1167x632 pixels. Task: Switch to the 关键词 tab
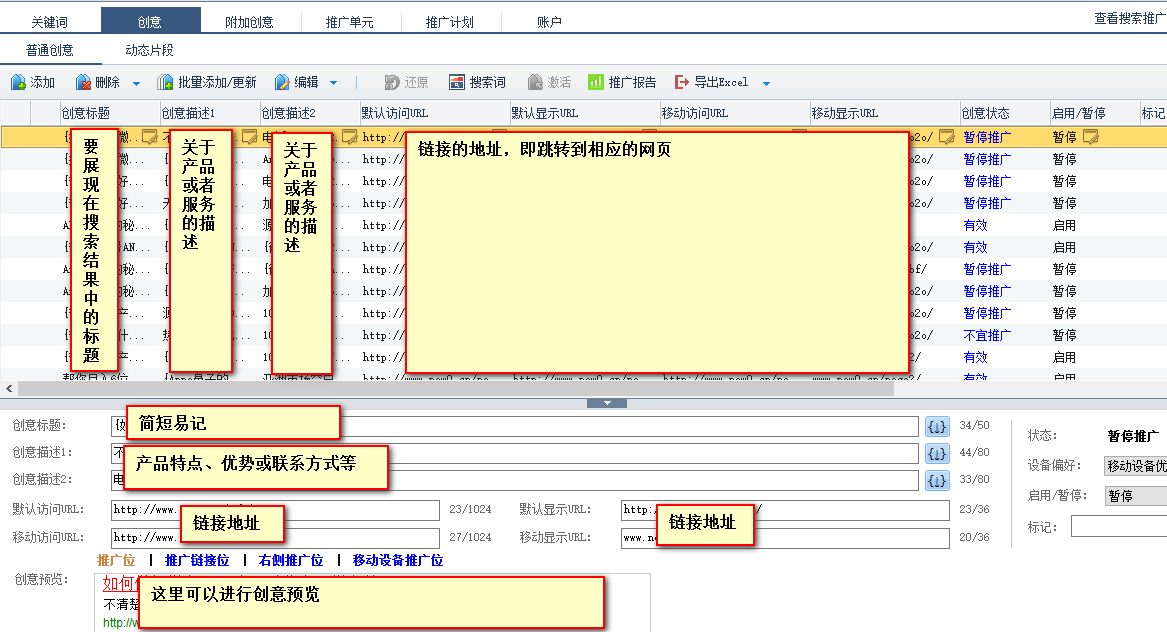click(x=50, y=22)
